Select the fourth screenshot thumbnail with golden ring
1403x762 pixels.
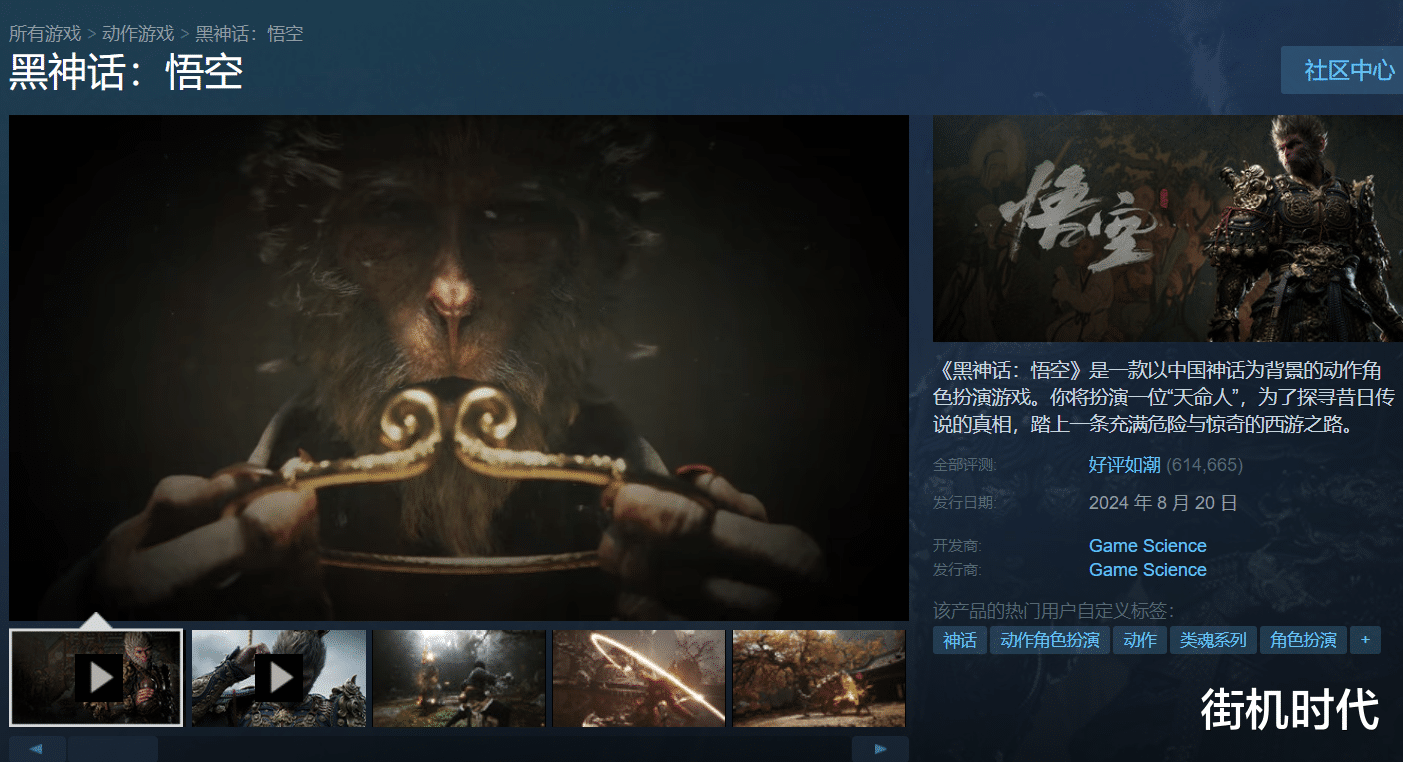[x=639, y=678]
